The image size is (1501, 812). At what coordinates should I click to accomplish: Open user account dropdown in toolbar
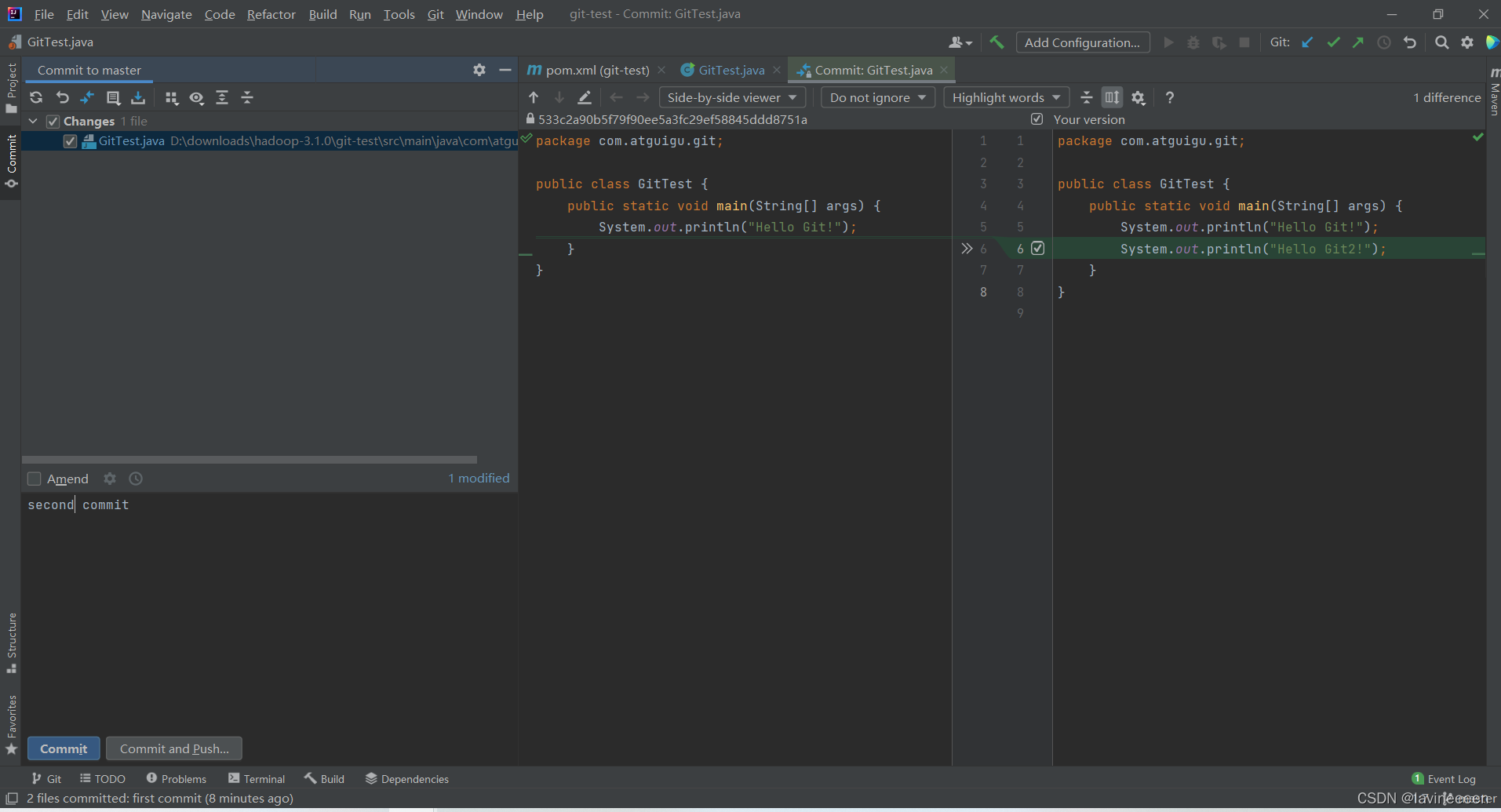pyautogui.click(x=960, y=42)
